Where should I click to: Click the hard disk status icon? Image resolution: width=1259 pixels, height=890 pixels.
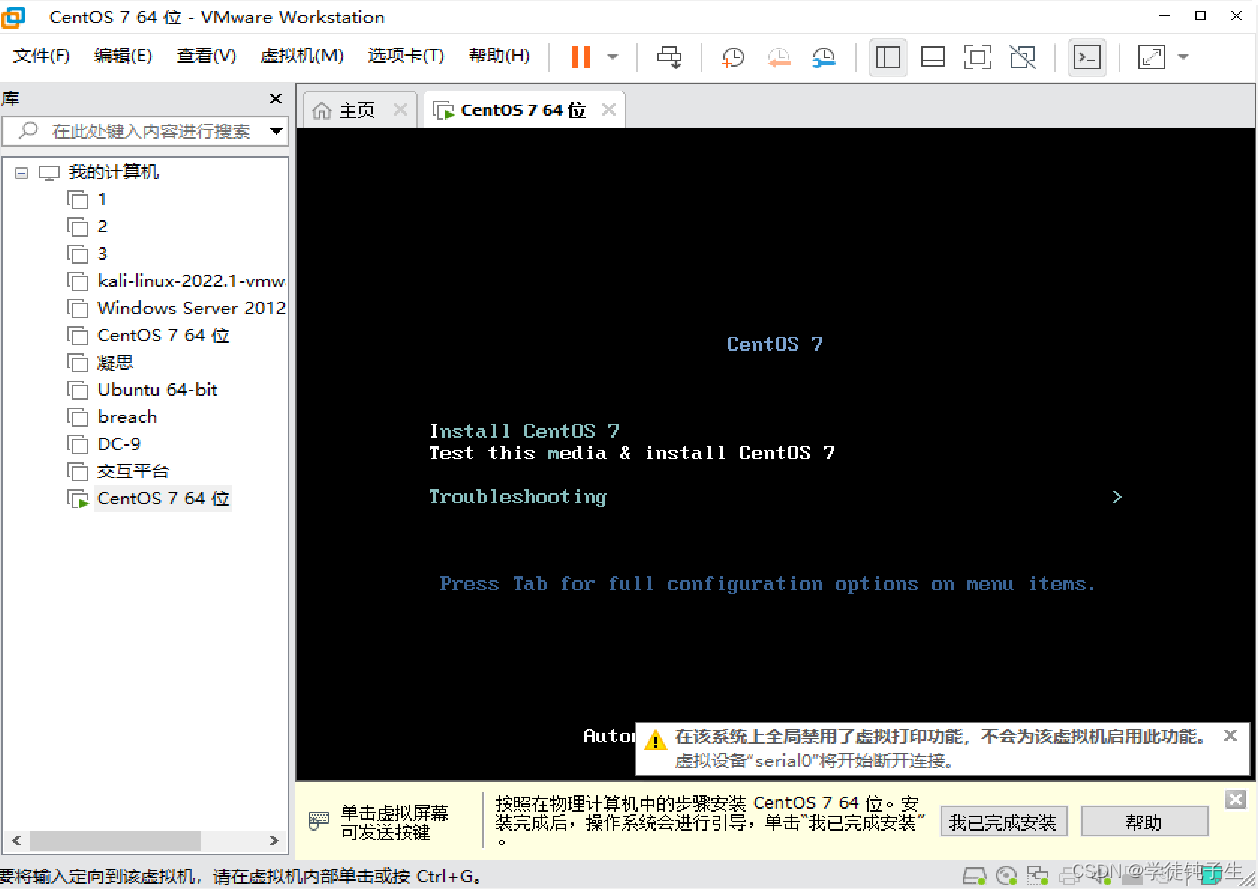click(974, 875)
